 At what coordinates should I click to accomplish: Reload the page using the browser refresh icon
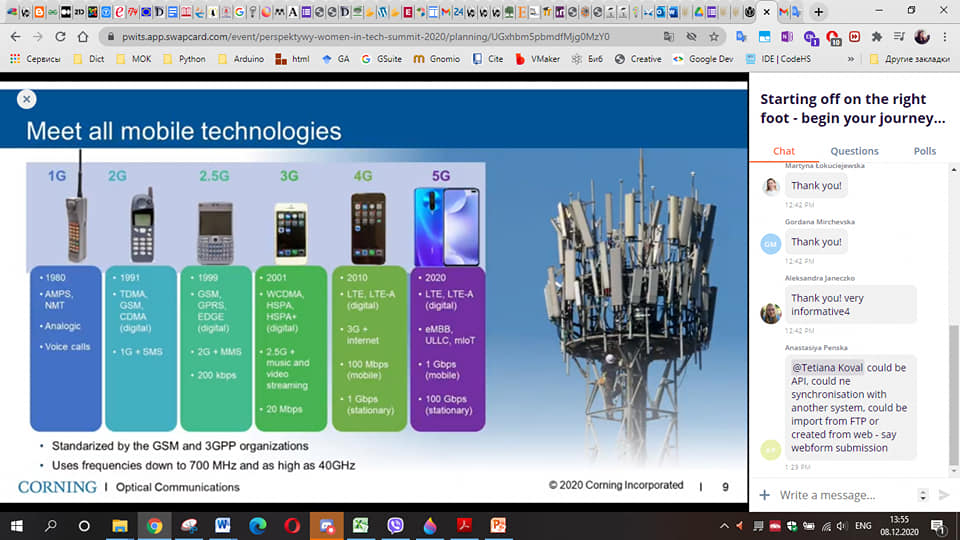[60, 36]
